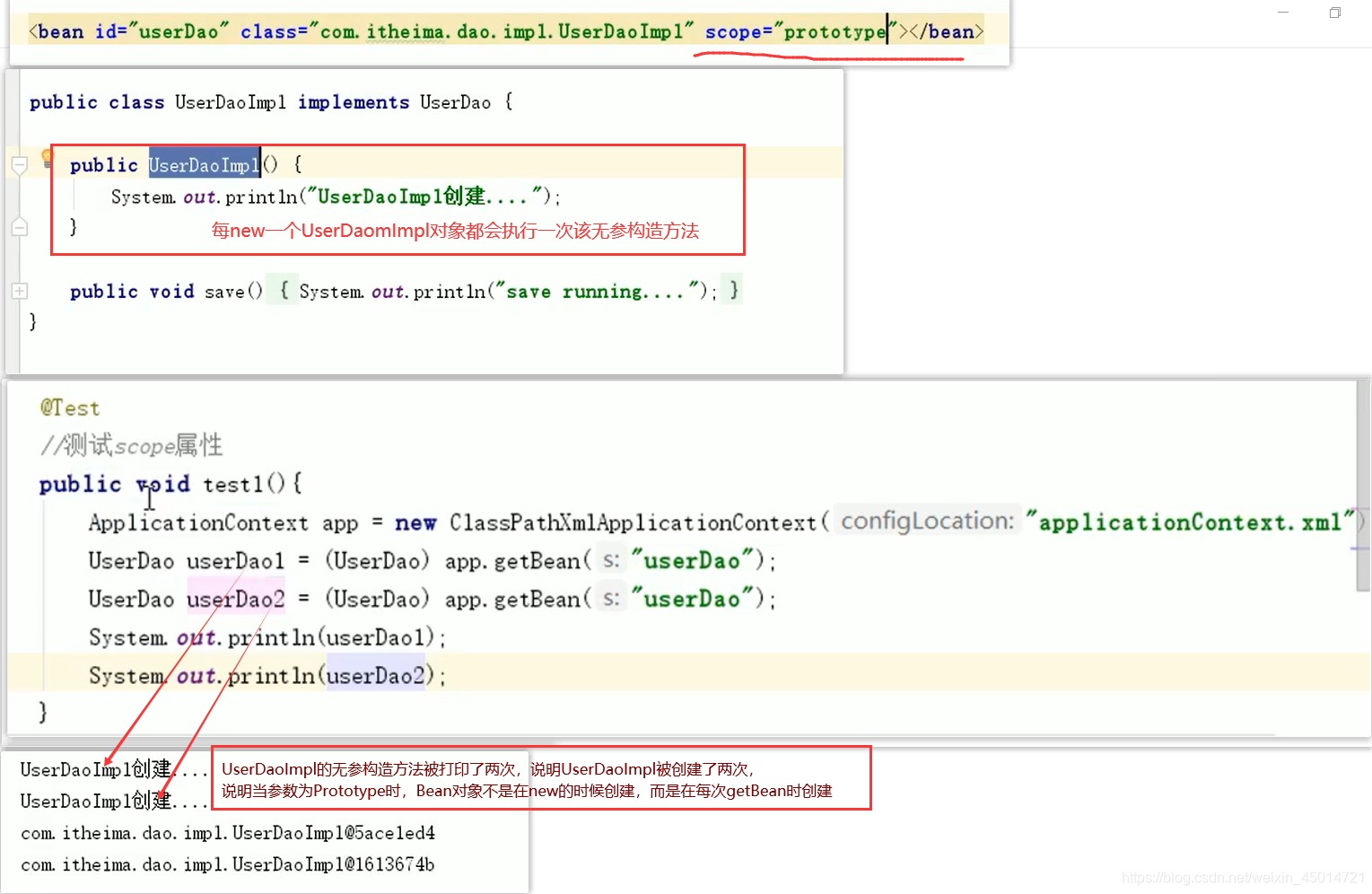This screenshot has width=1372, height=894.
Task: Click the highlighted userDao2 variable declaration
Action: [x=236, y=599]
